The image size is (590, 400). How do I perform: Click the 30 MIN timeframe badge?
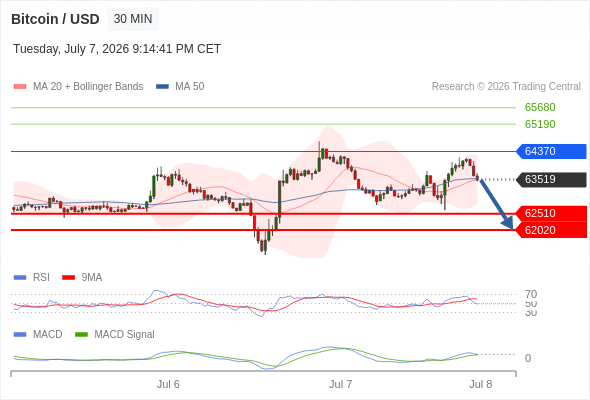tap(133, 19)
